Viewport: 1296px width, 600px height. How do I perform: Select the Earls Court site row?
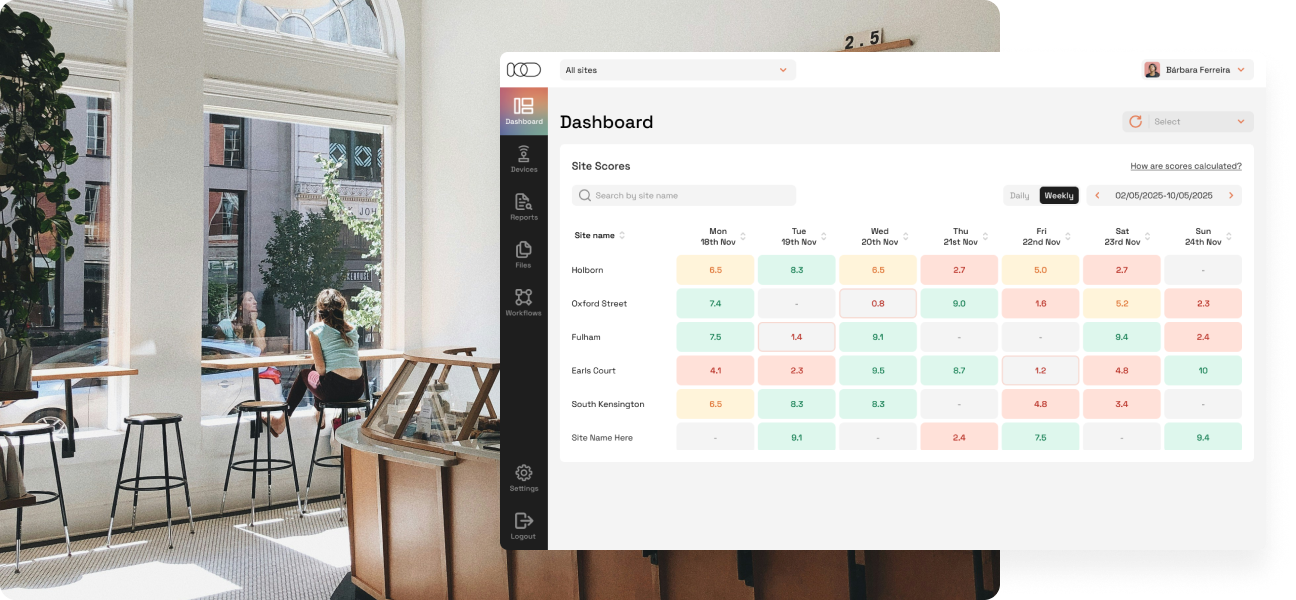click(906, 370)
